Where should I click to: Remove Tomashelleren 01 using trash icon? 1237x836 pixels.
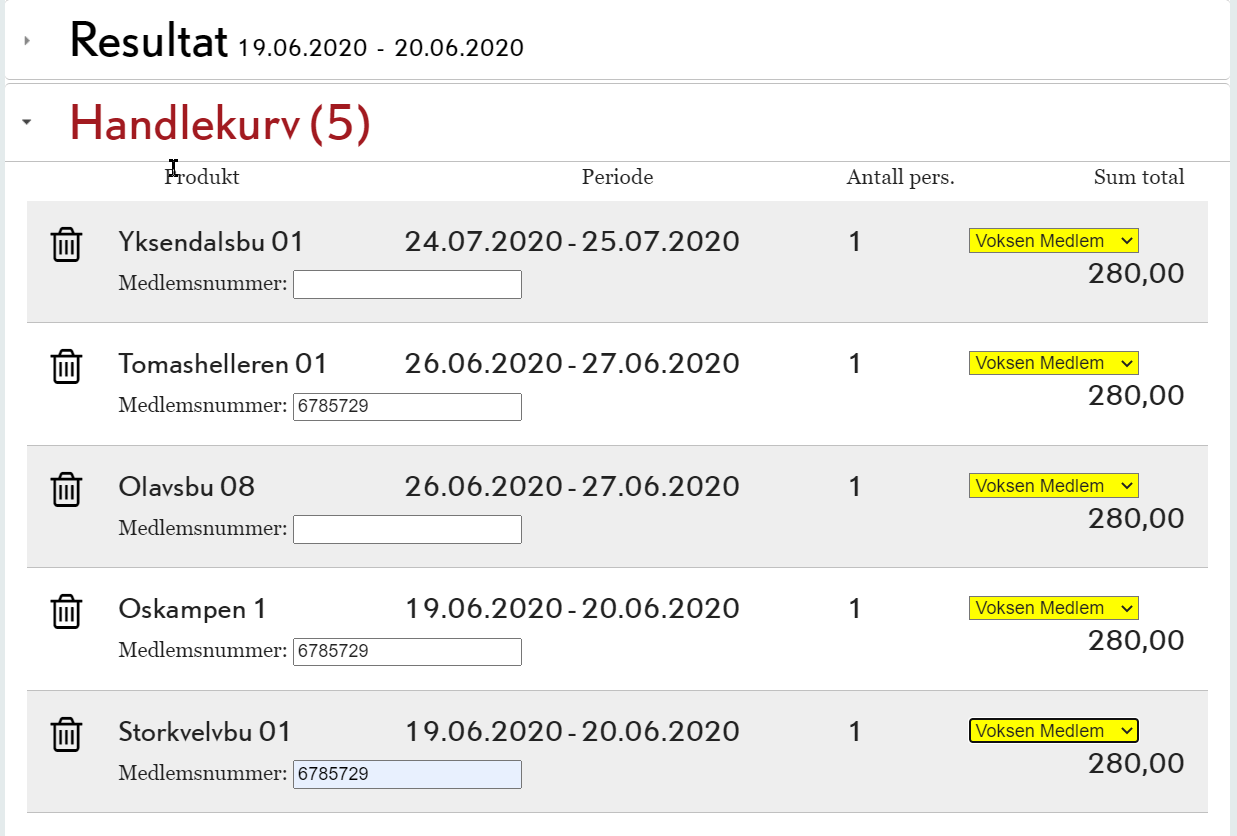pos(66,366)
